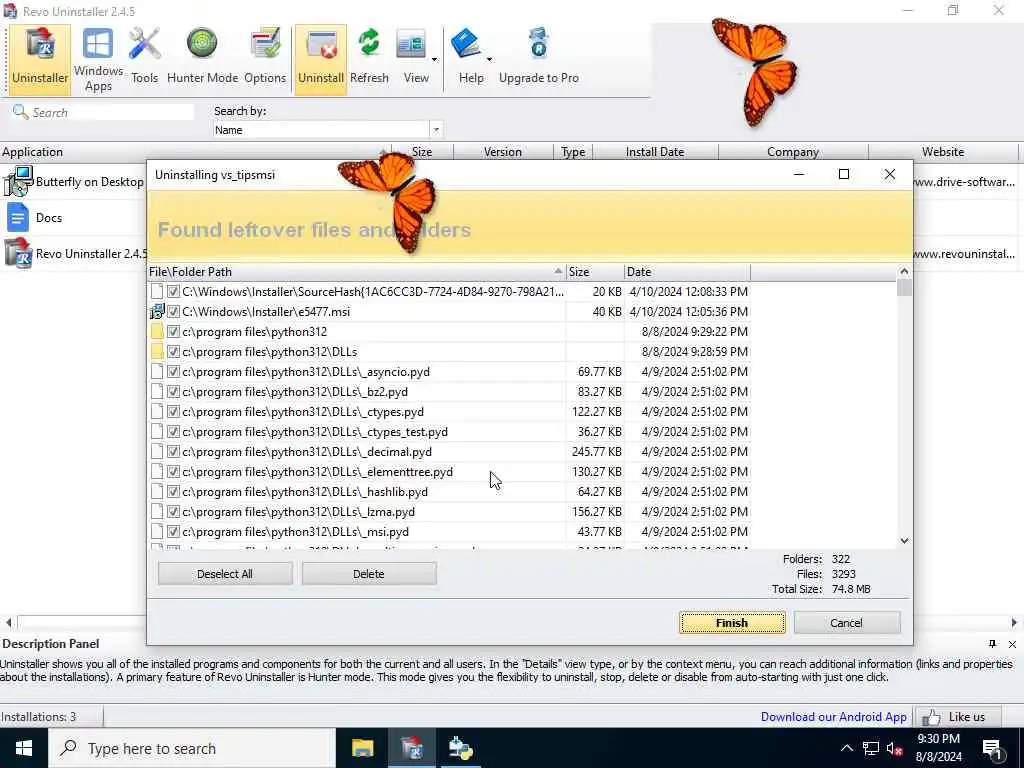This screenshot has height=768, width=1024.
Task: Uncheck the python312 folder checkbox
Action: 173,332
